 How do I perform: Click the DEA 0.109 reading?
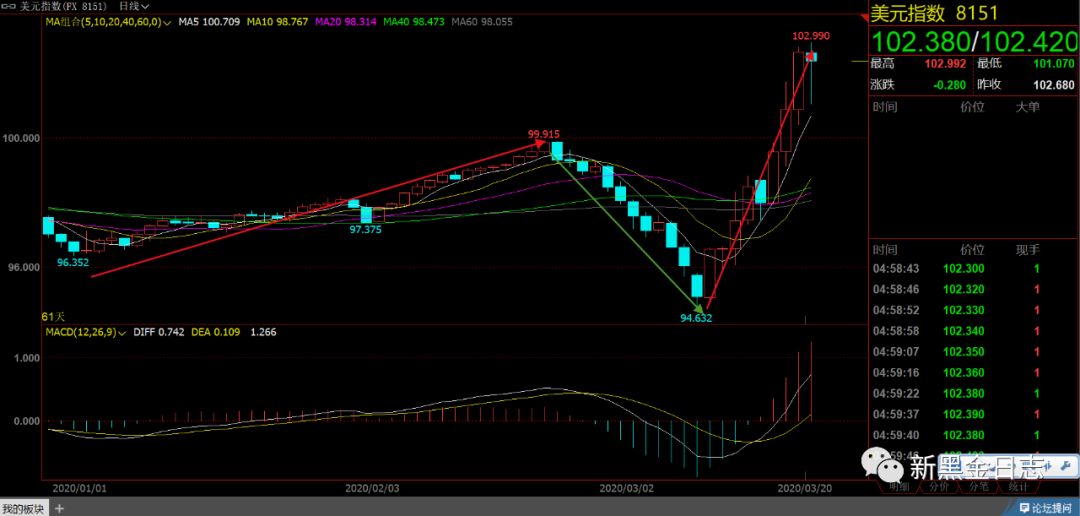pos(215,333)
